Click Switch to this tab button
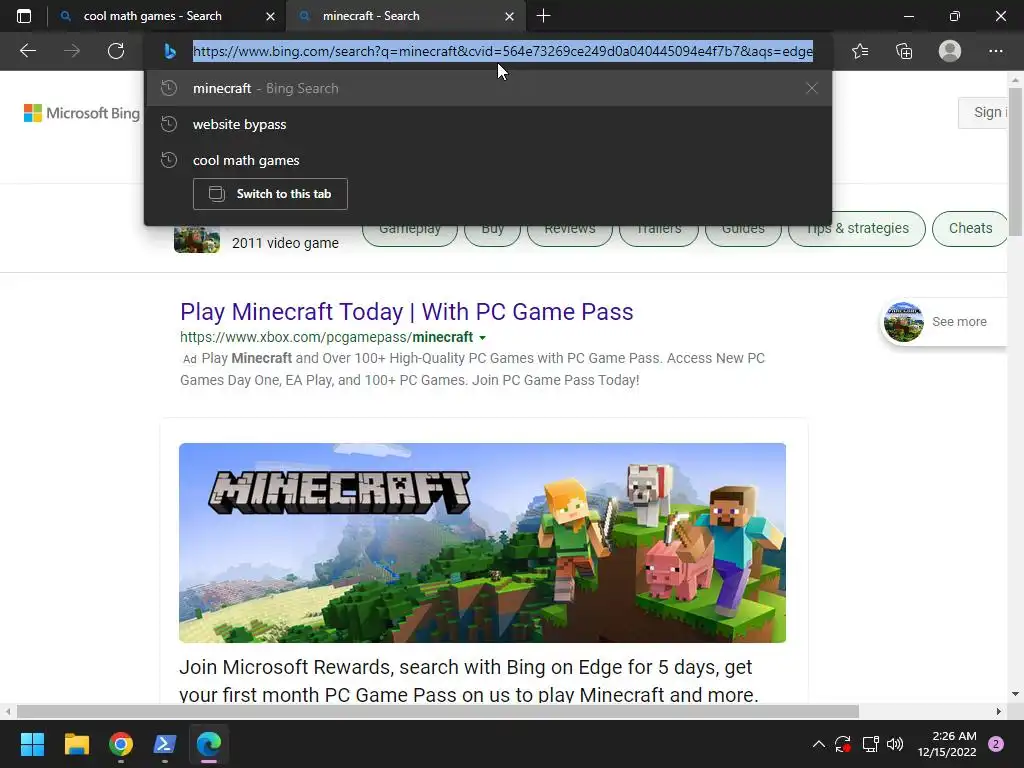 click(x=270, y=194)
